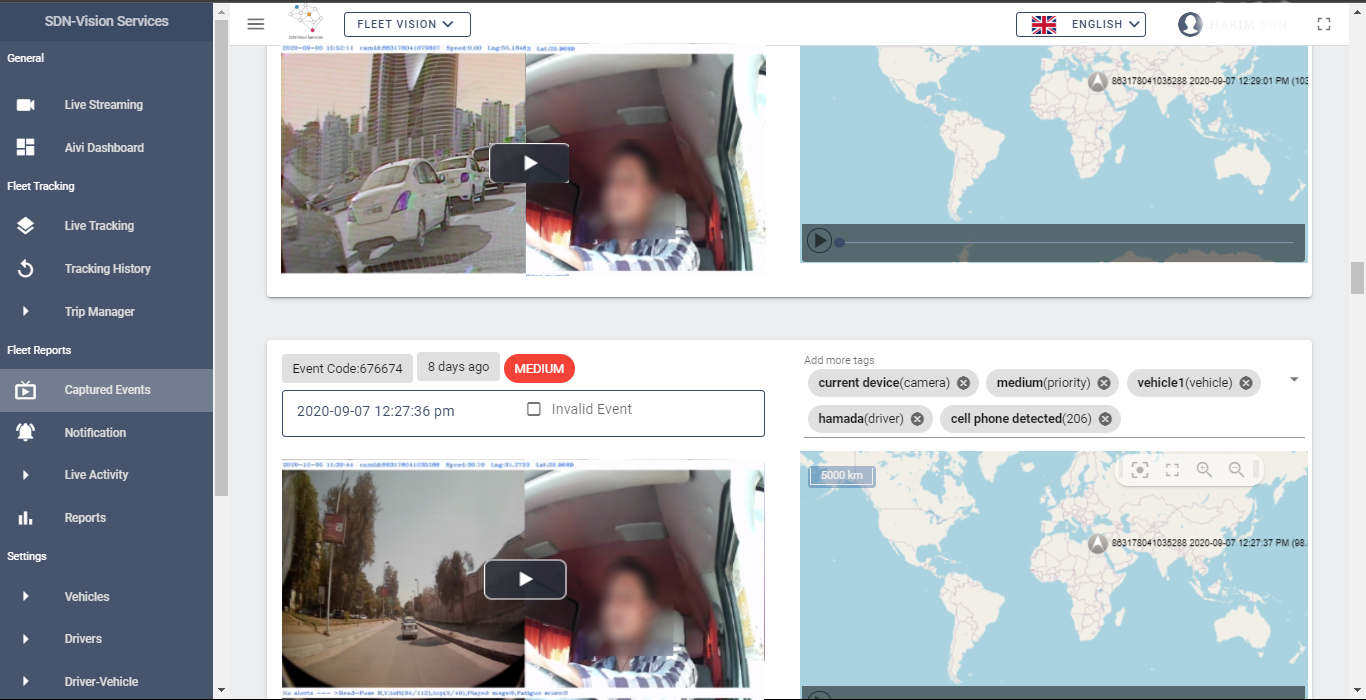
Task: Click the Event Code:676674 label
Action: [347, 369]
